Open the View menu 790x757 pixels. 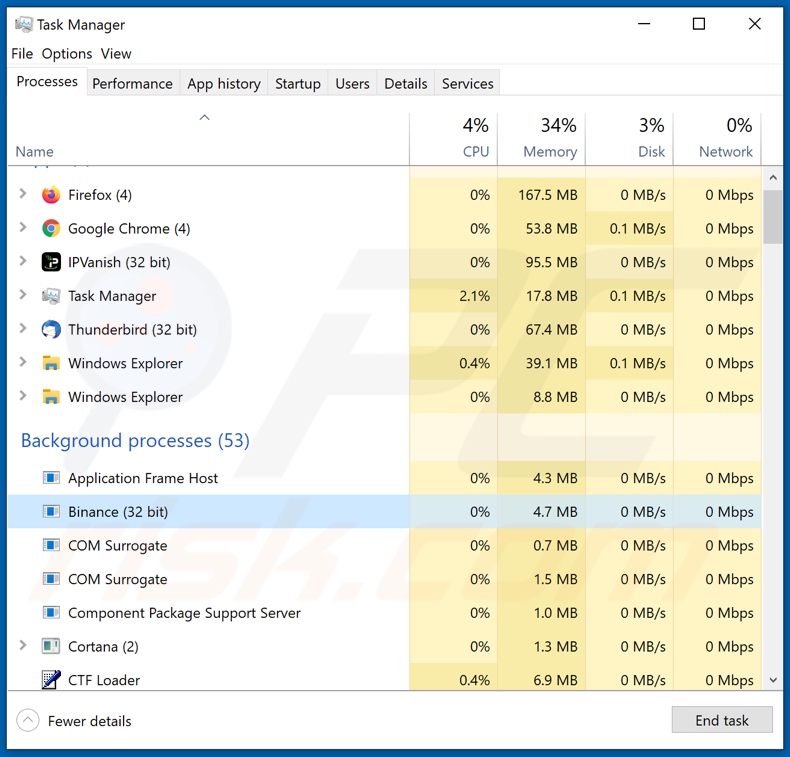pos(116,54)
